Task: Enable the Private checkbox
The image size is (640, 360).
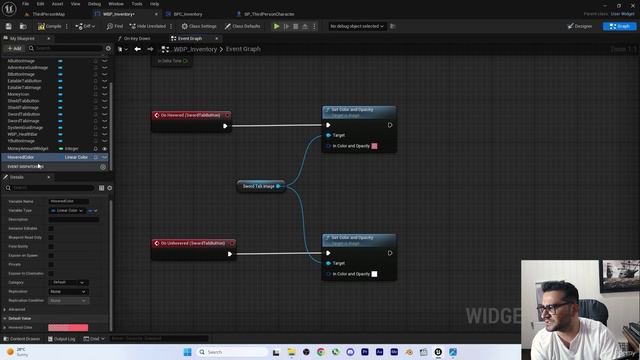Action: click(51, 264)
